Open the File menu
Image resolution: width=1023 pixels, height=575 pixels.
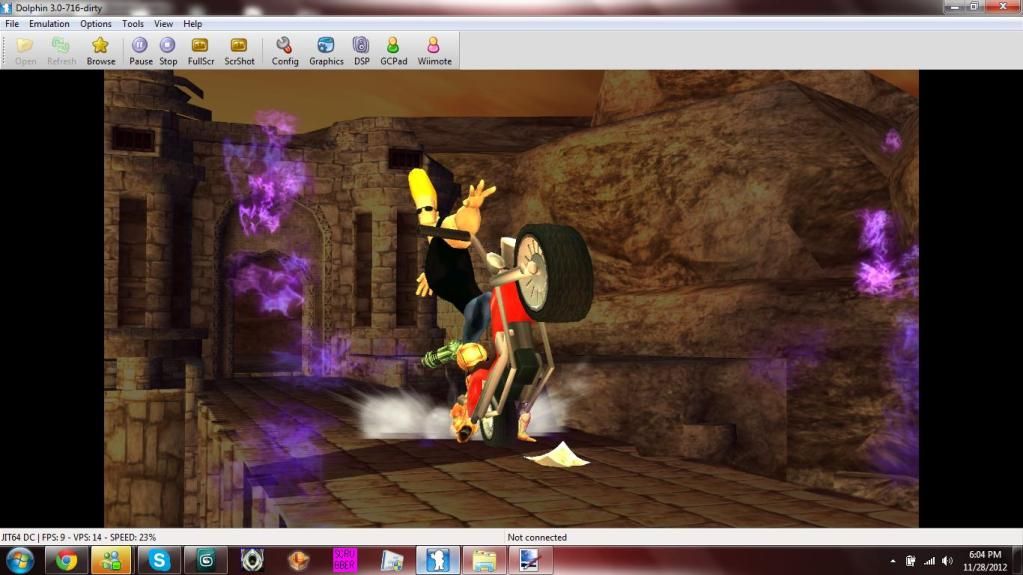(12, 23)
